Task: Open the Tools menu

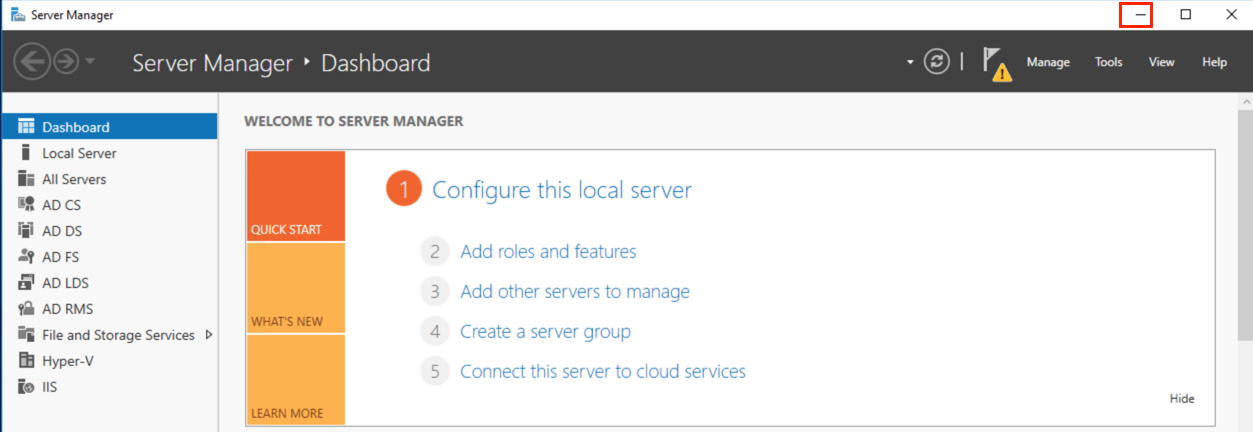Action: coord(1108,62)
